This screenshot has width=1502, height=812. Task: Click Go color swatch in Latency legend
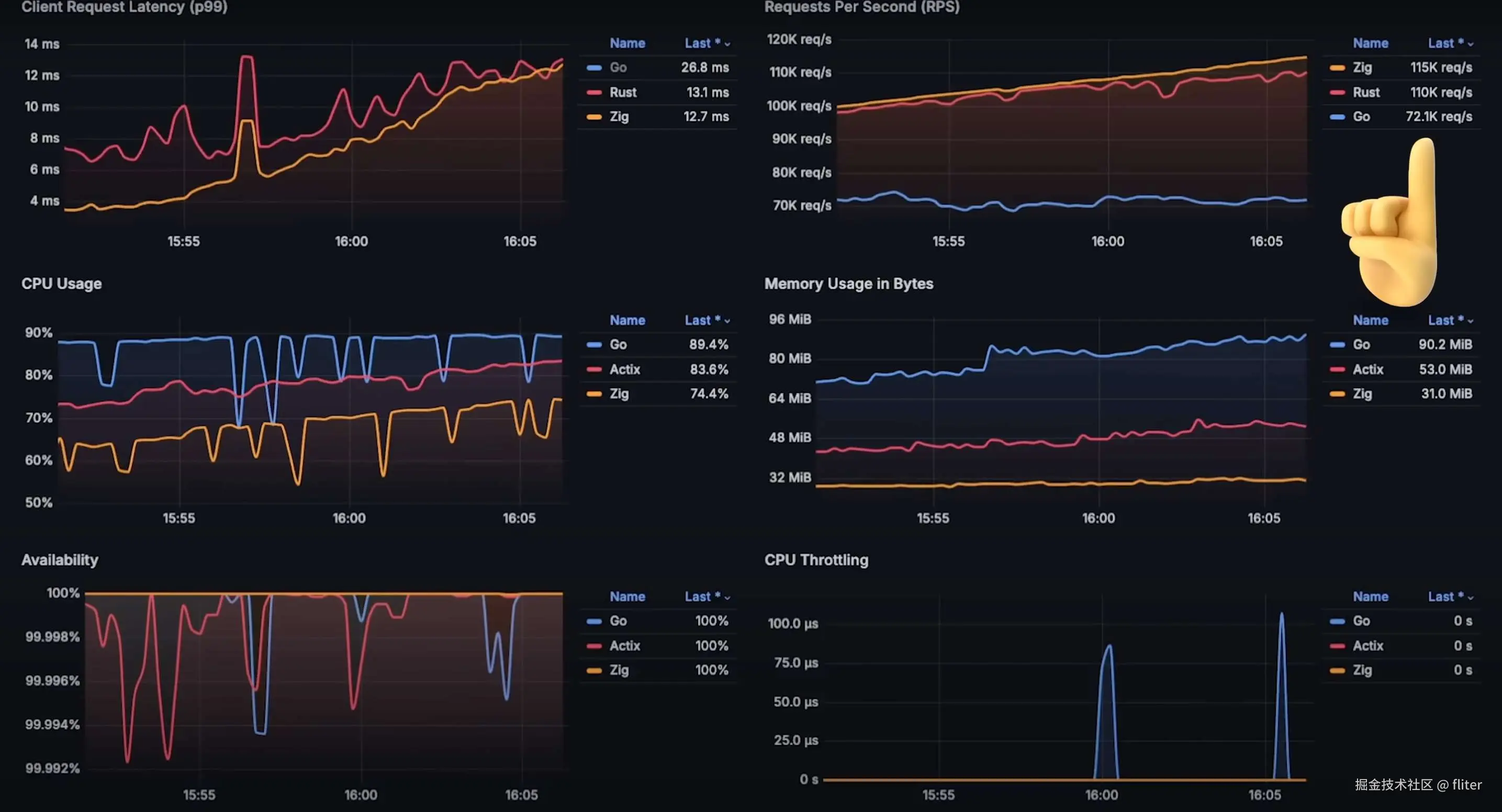[593, 67]
